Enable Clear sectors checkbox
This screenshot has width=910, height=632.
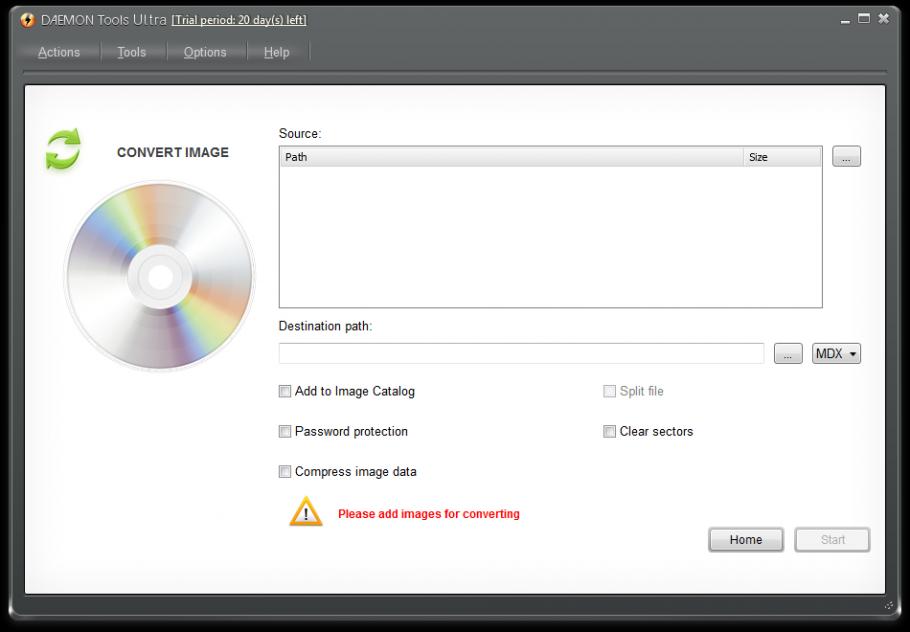pyautogui.click(x=609, y=431)
